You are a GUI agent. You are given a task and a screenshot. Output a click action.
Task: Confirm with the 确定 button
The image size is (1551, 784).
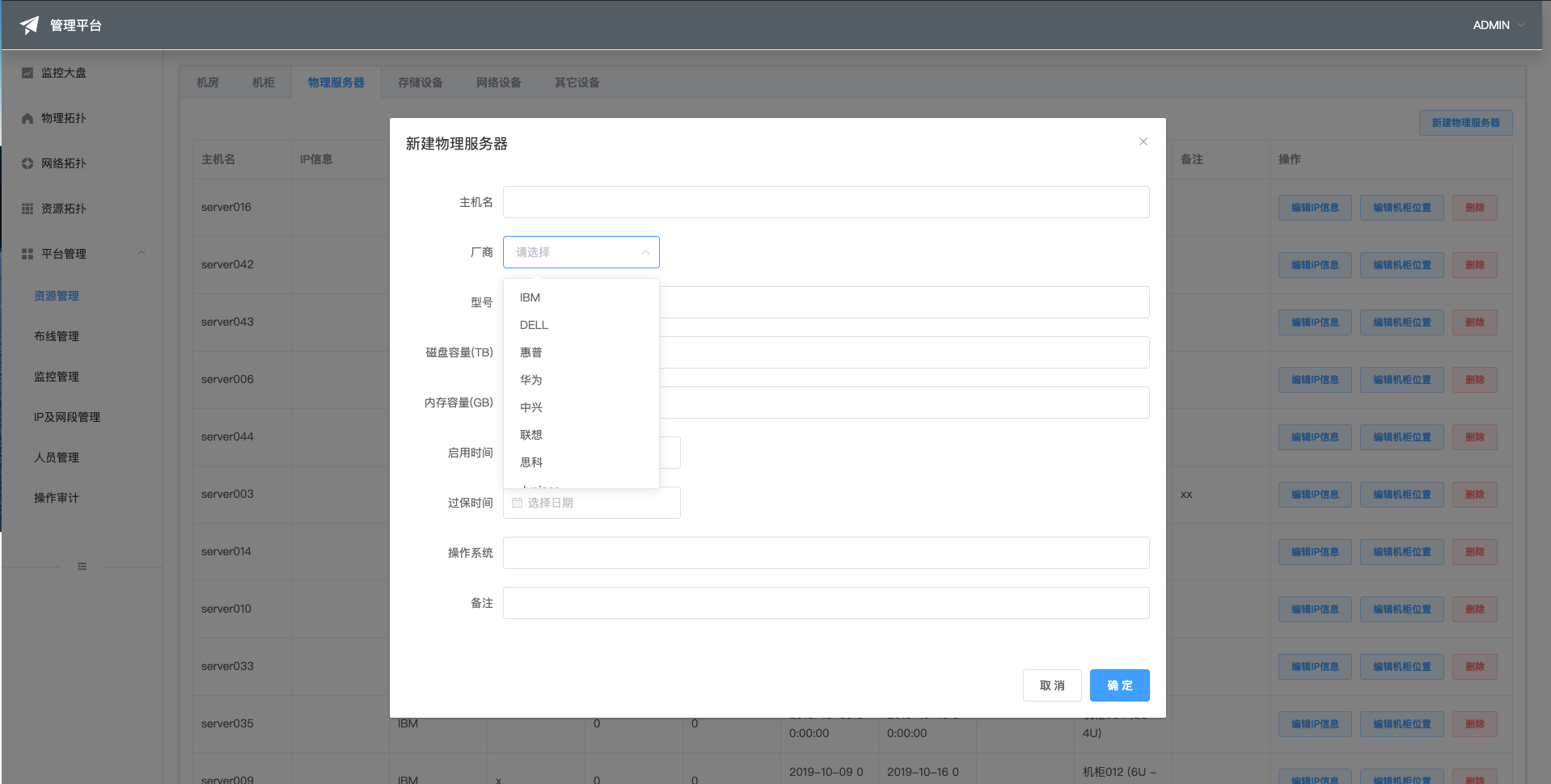(x=1120, y=685)
